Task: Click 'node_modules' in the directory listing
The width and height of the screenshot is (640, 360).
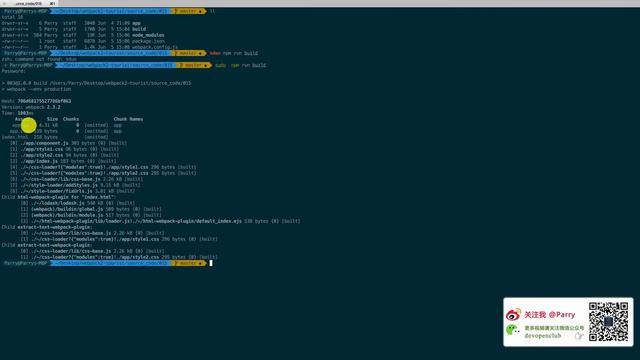Action: coord(148,35)
